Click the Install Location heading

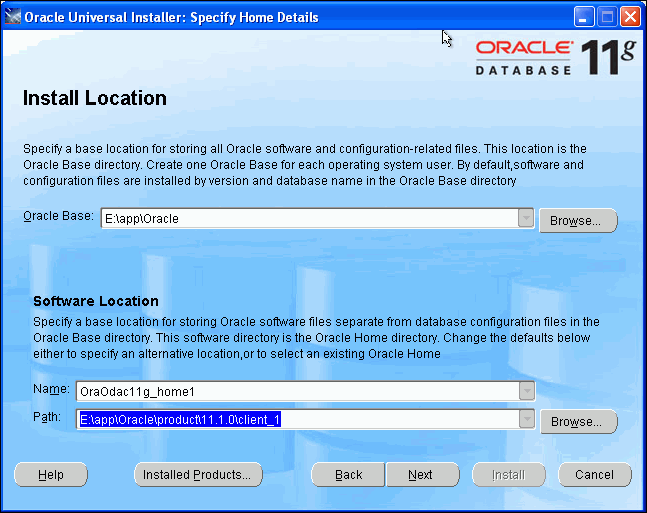[94, 99]
